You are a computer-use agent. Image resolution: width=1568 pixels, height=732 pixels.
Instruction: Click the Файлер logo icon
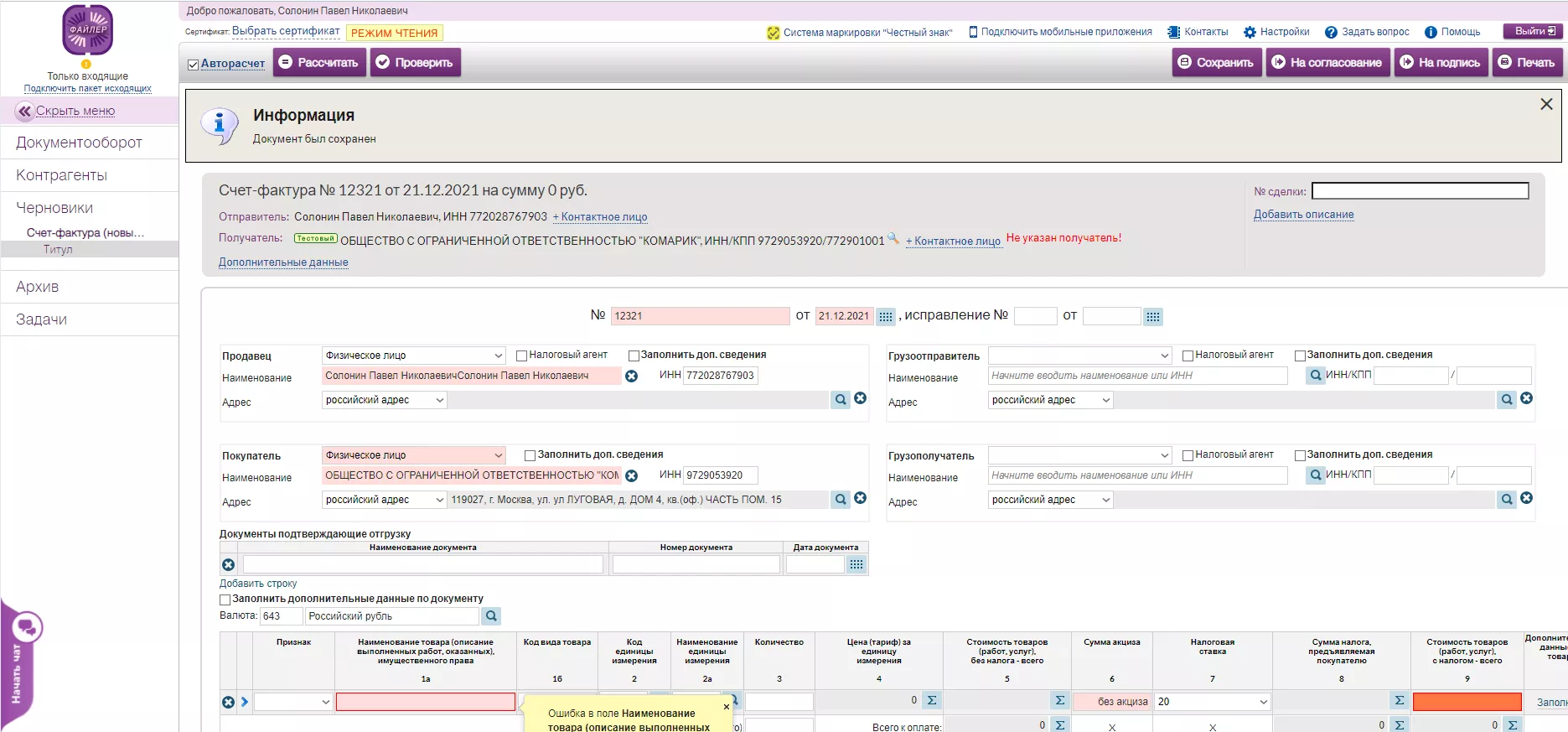(x=88, y=30)
